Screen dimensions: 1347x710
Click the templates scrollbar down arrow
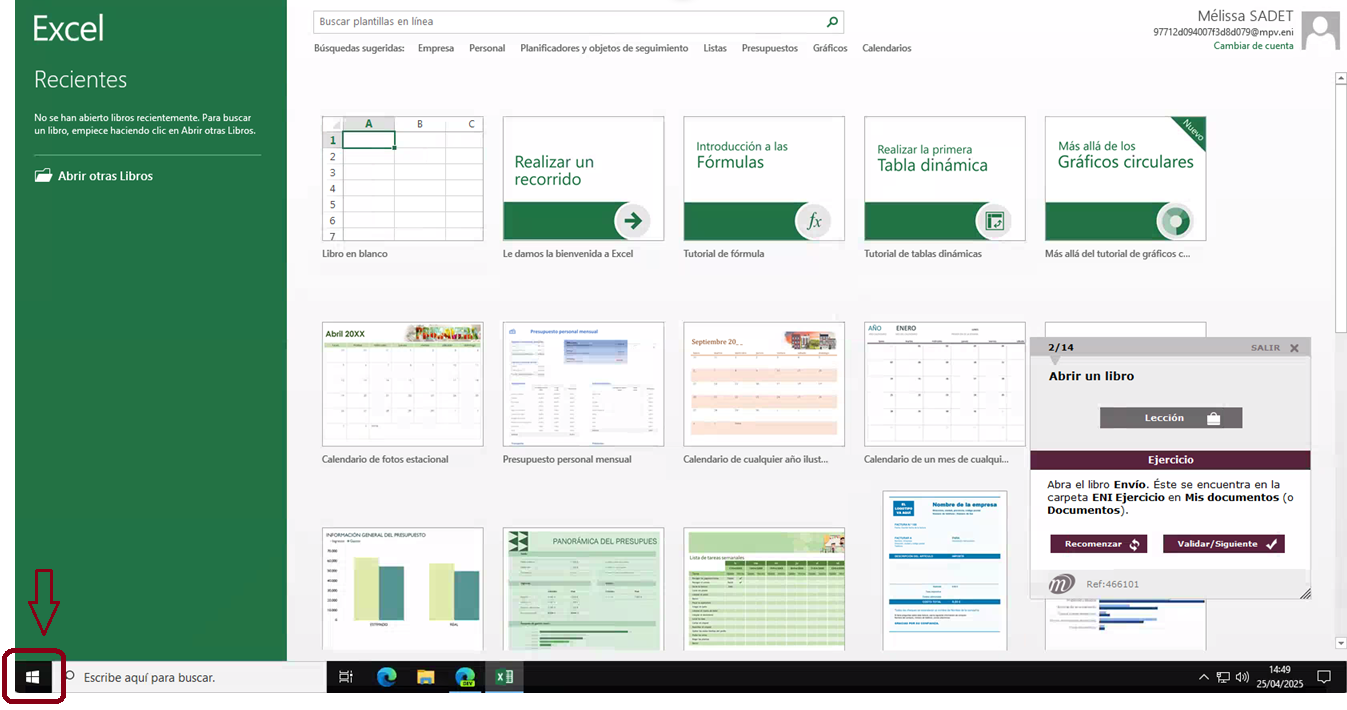(x=1340, y=643)
